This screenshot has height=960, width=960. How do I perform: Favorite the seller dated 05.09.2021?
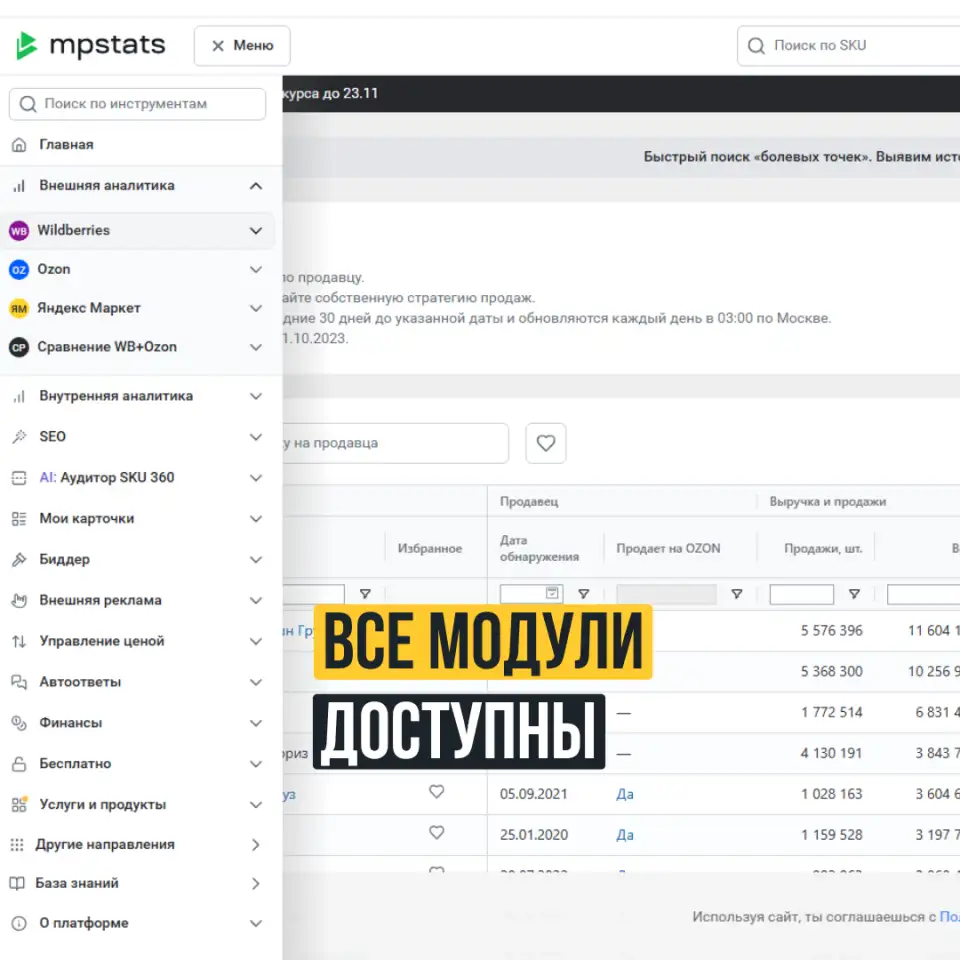437,792
